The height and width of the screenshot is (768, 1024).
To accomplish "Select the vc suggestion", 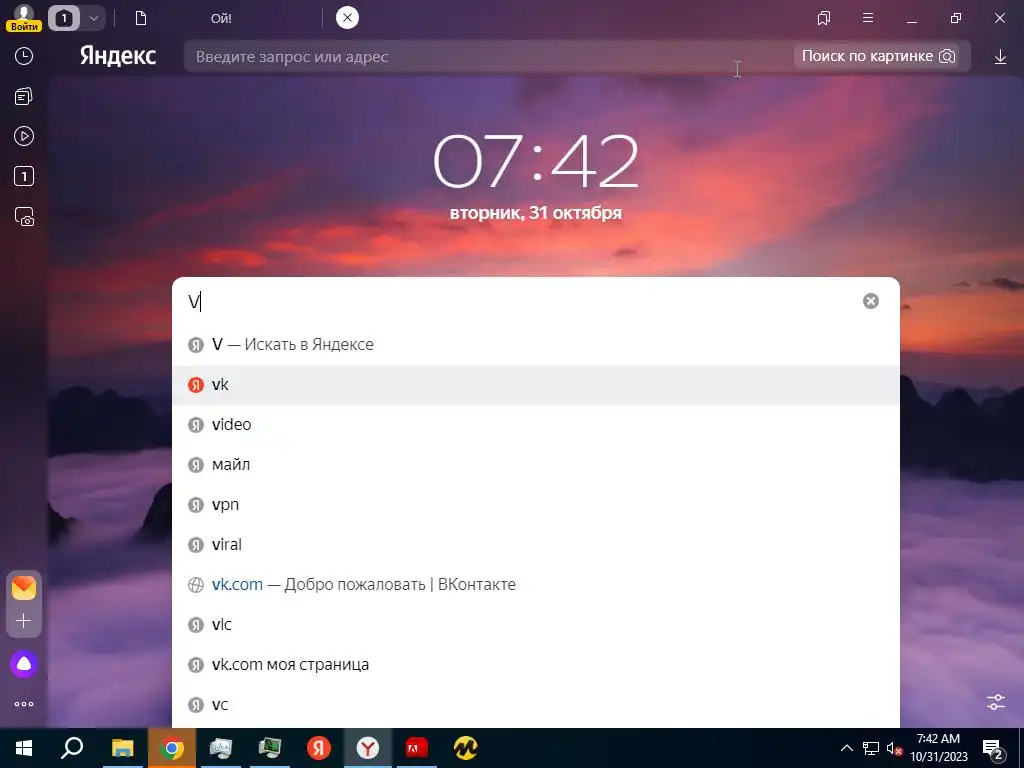I will point(536,705).
